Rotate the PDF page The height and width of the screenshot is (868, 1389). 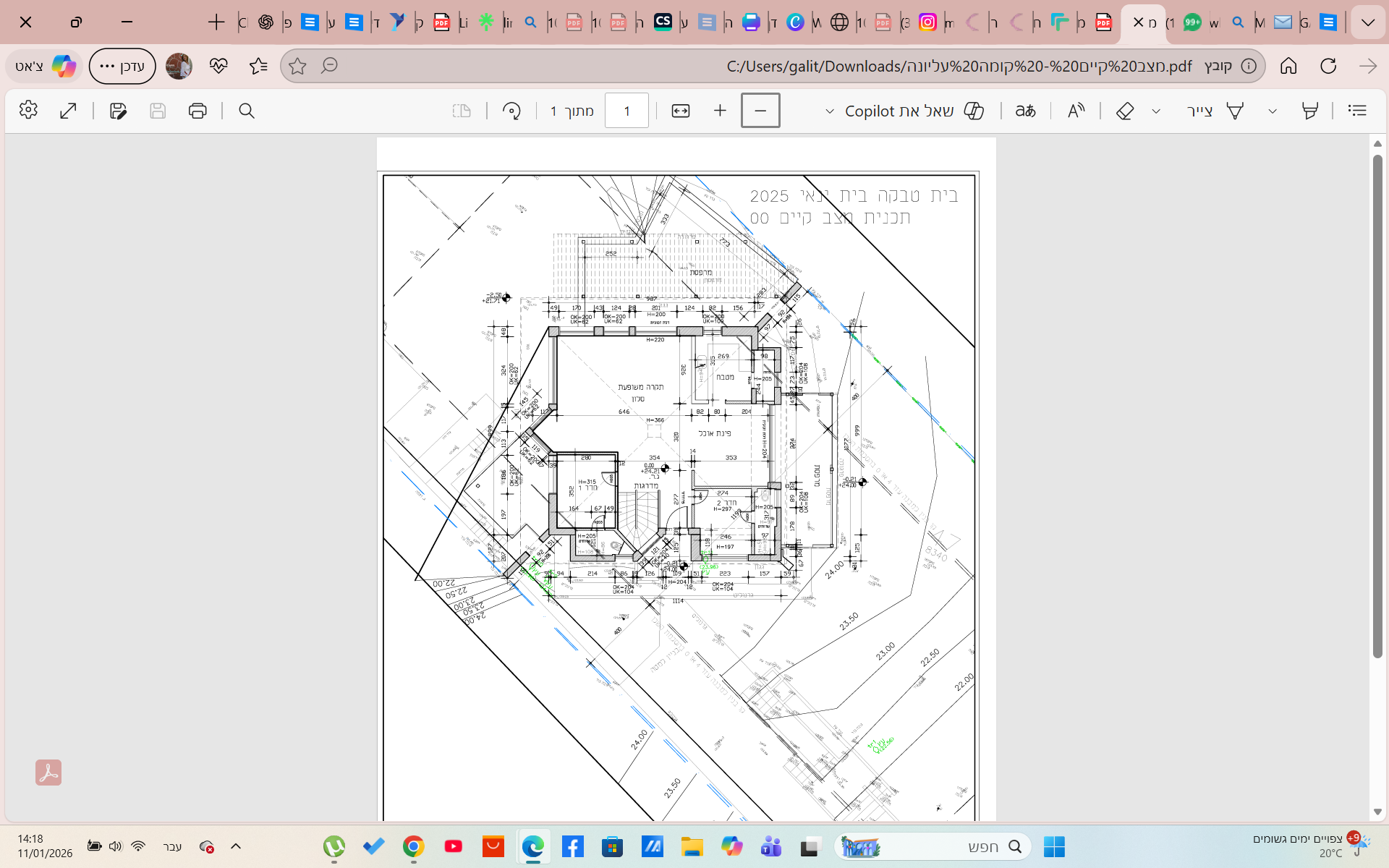511,111
